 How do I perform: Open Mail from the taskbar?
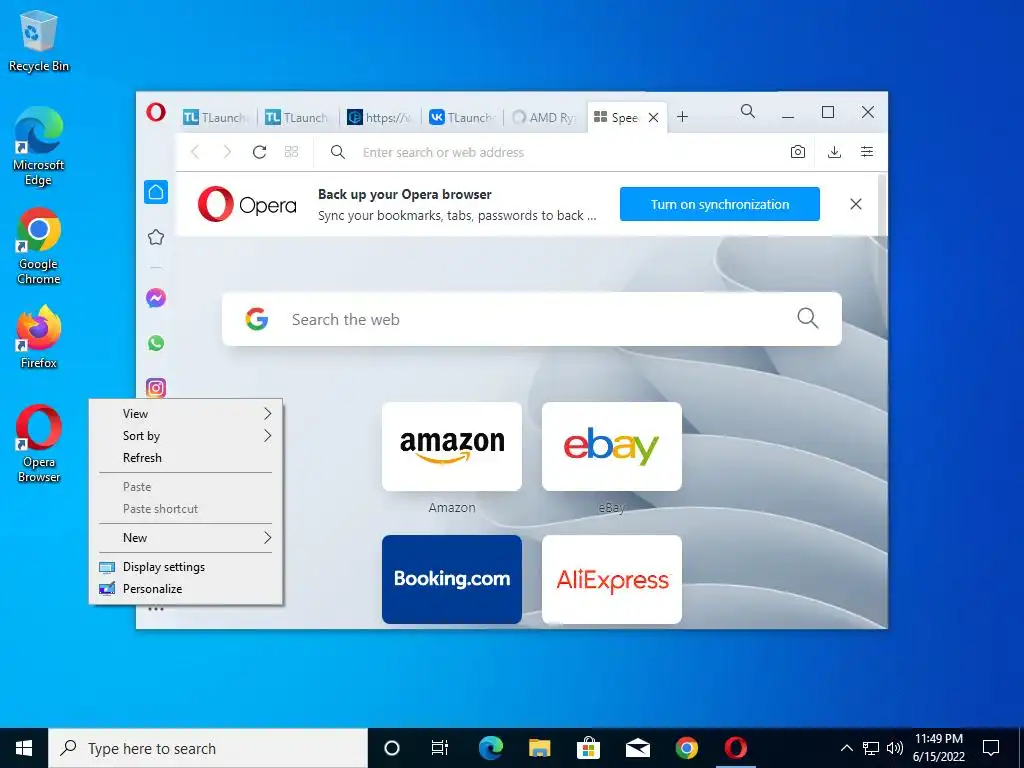coord(637,748)
